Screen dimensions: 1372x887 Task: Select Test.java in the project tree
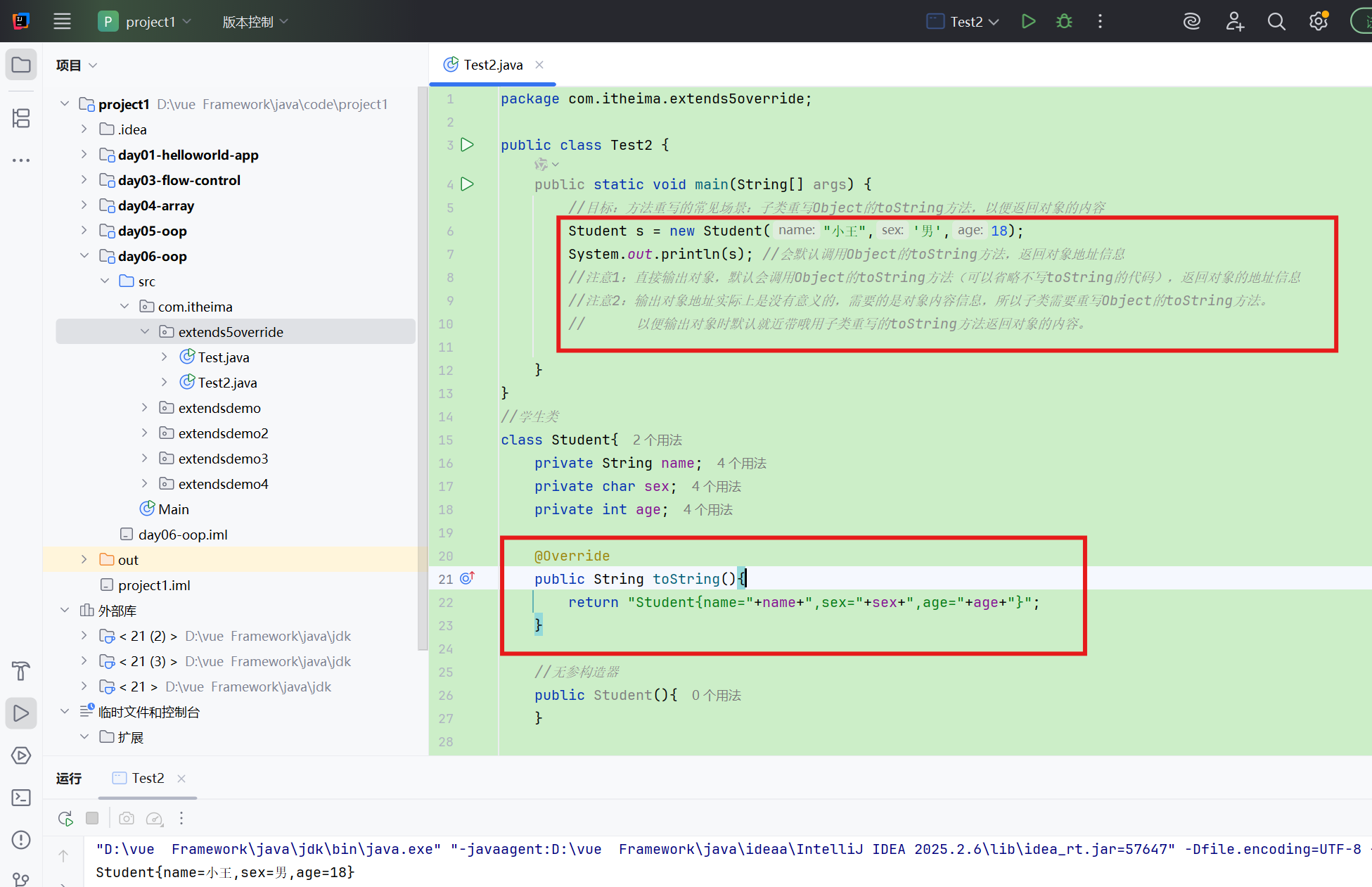click(223, 357)
